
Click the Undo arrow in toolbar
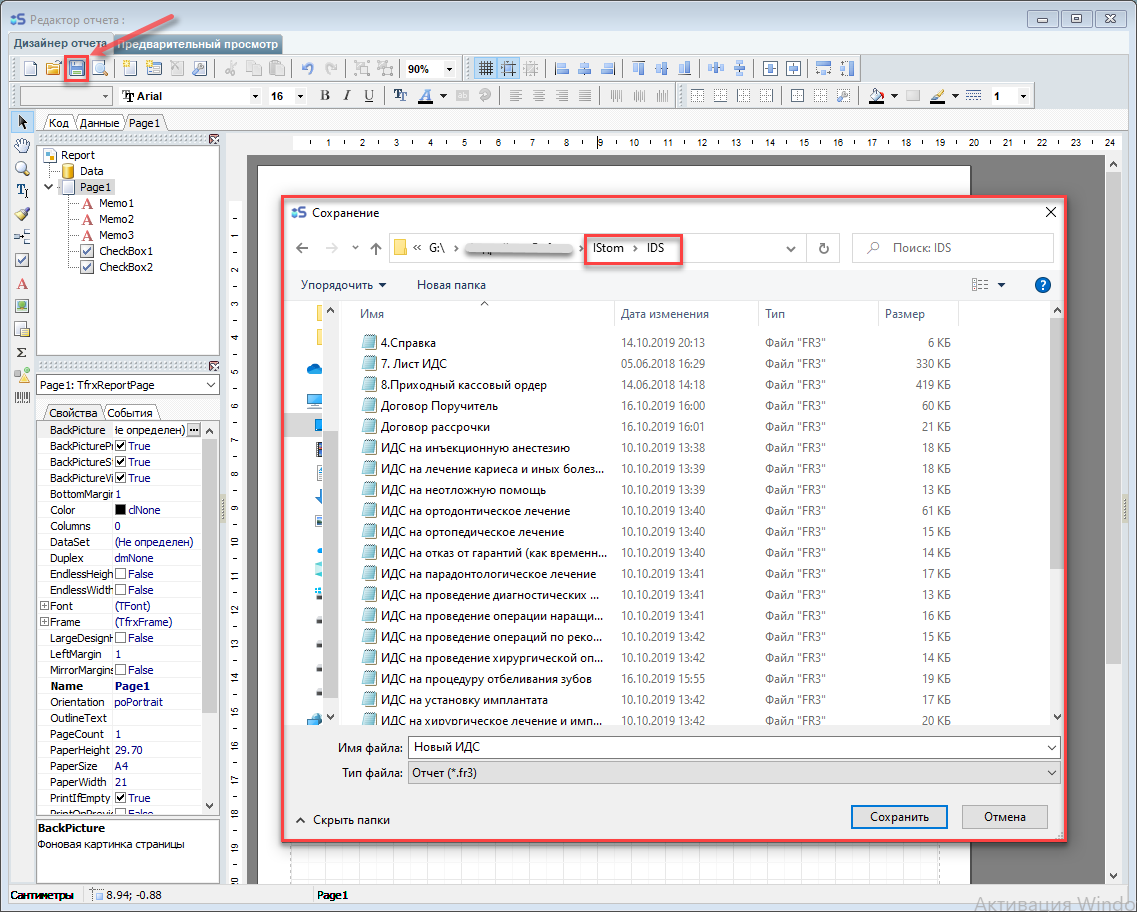pos(307,68)
